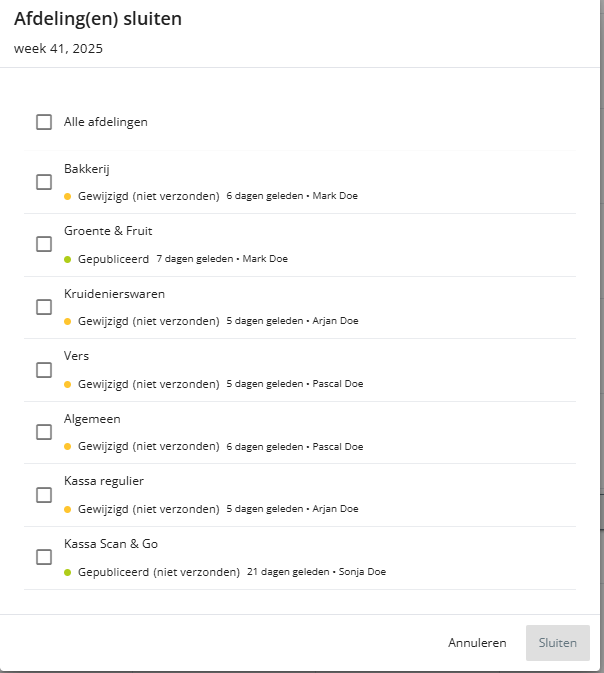Check the Kassa regulier checkbox
The width and height of the screenshot is (604, 673).
pyautogui.click(x=44, y=495)
